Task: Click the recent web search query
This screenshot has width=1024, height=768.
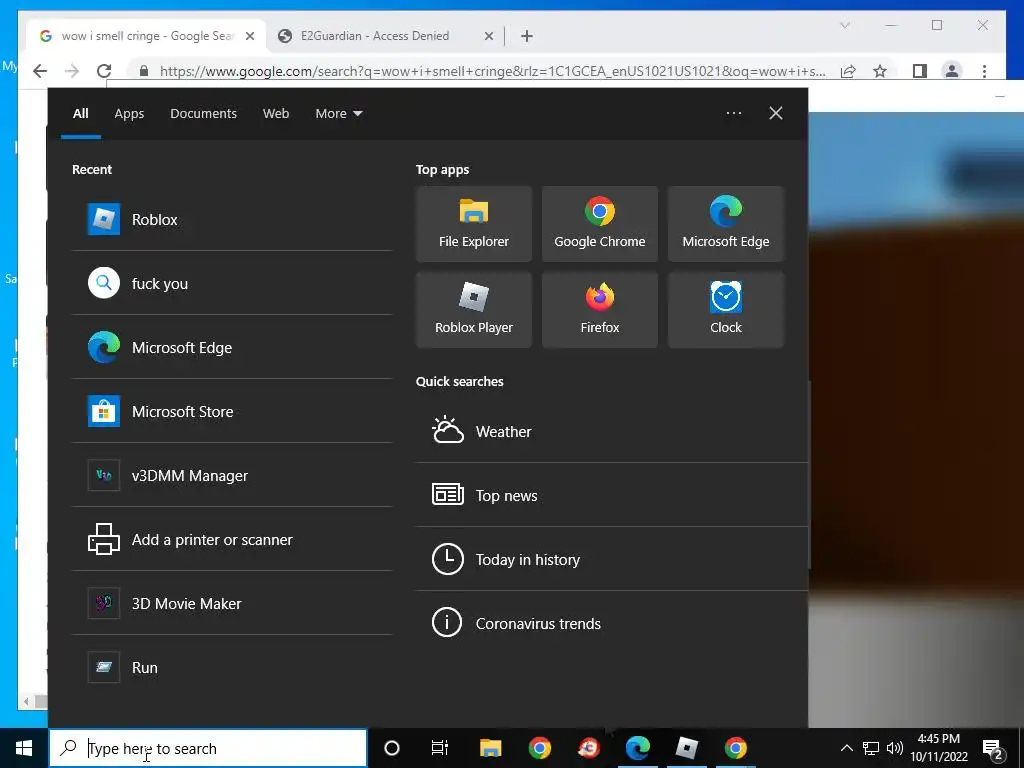Action: (232, 283)
